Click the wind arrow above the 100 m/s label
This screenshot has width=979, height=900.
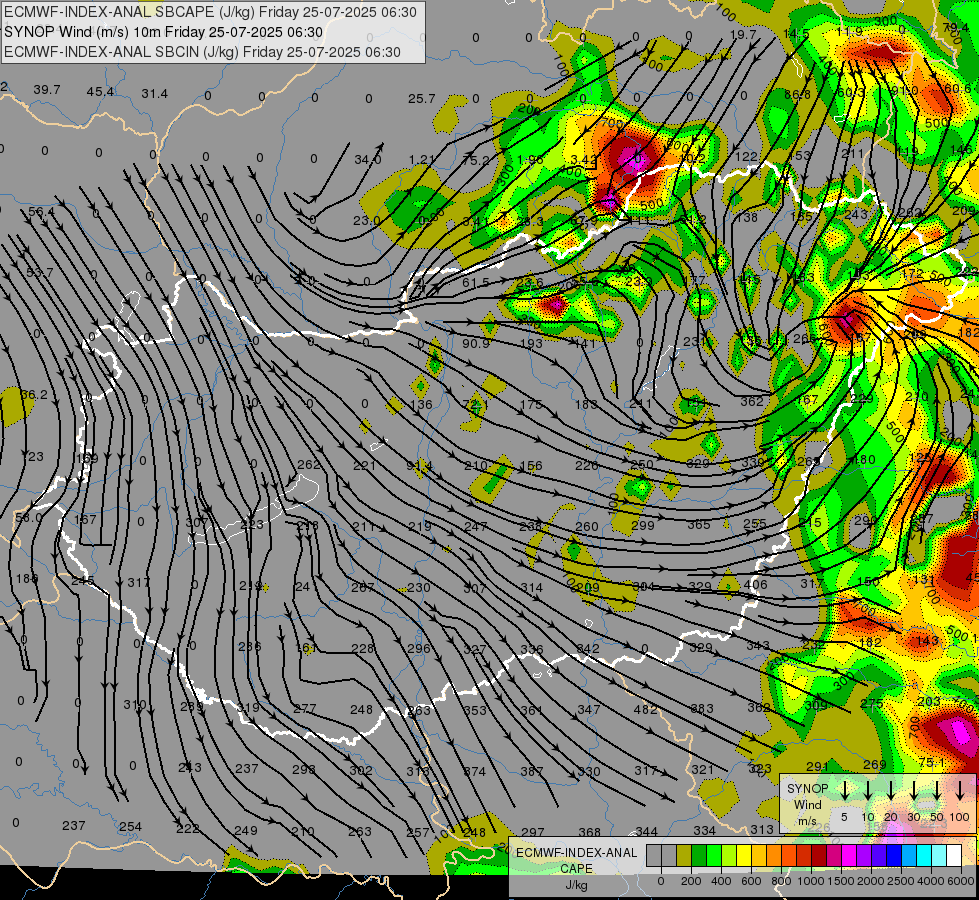(960, 790)
